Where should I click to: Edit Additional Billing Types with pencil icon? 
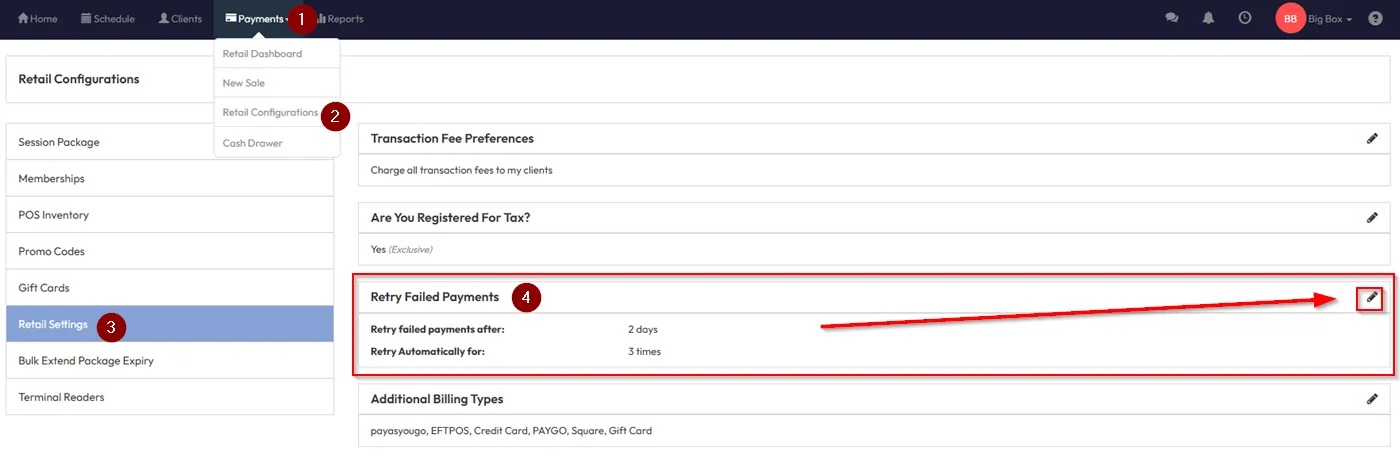pos(1372,399)
